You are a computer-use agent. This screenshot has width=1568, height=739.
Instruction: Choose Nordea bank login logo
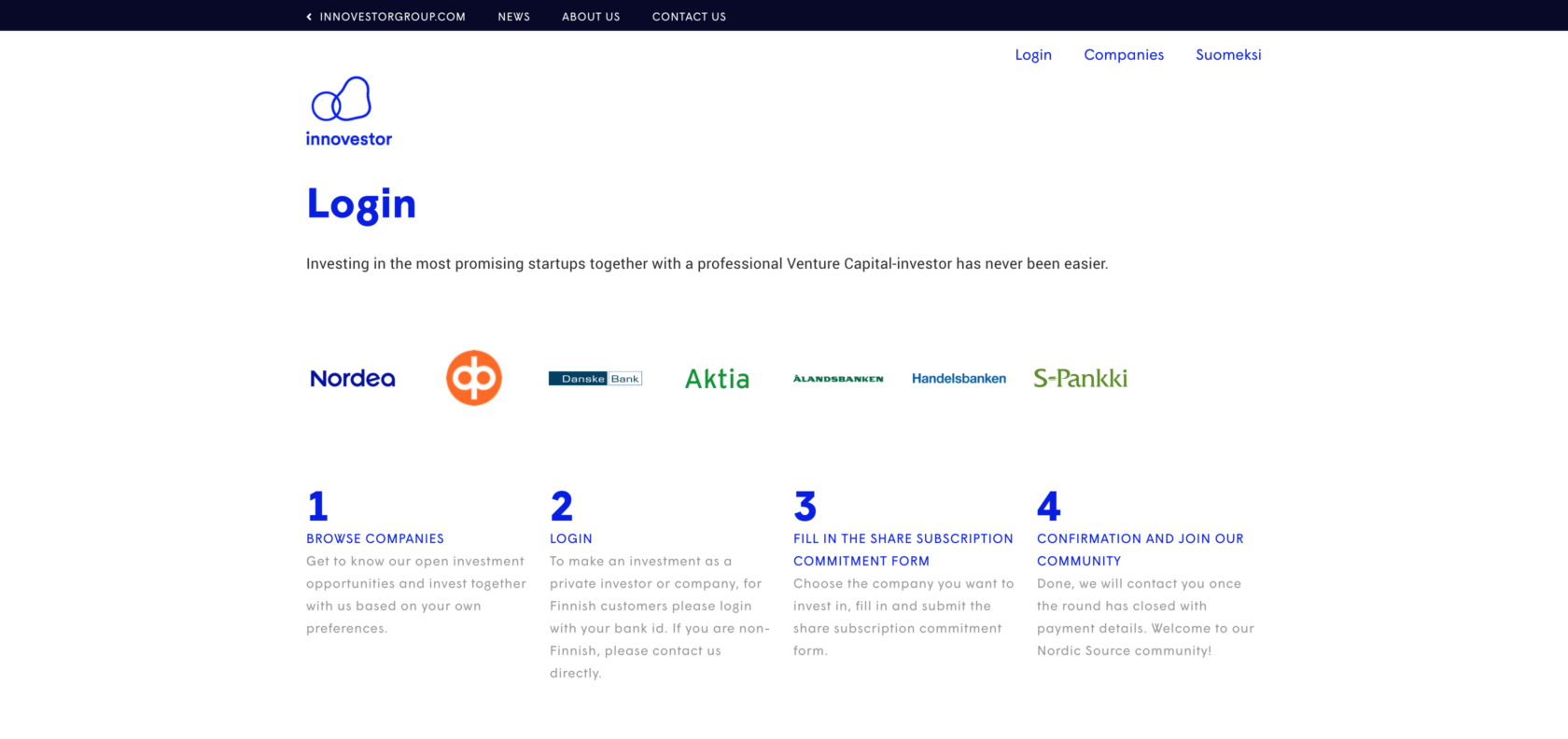(x=353, y=378)
